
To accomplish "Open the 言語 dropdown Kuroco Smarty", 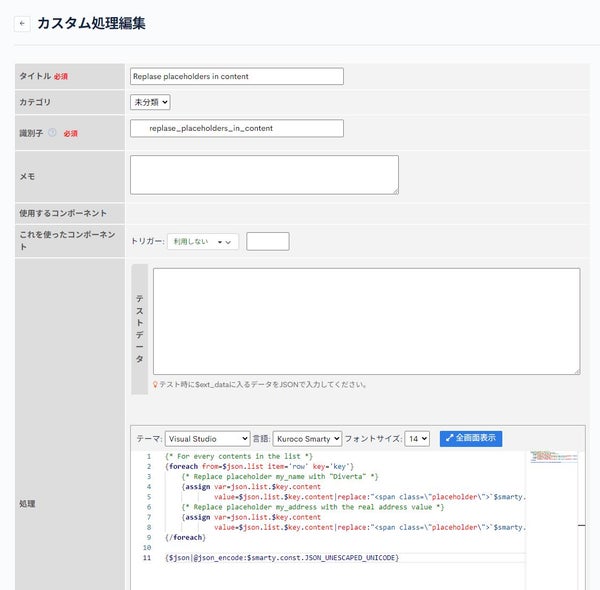I will coord(307,438).
